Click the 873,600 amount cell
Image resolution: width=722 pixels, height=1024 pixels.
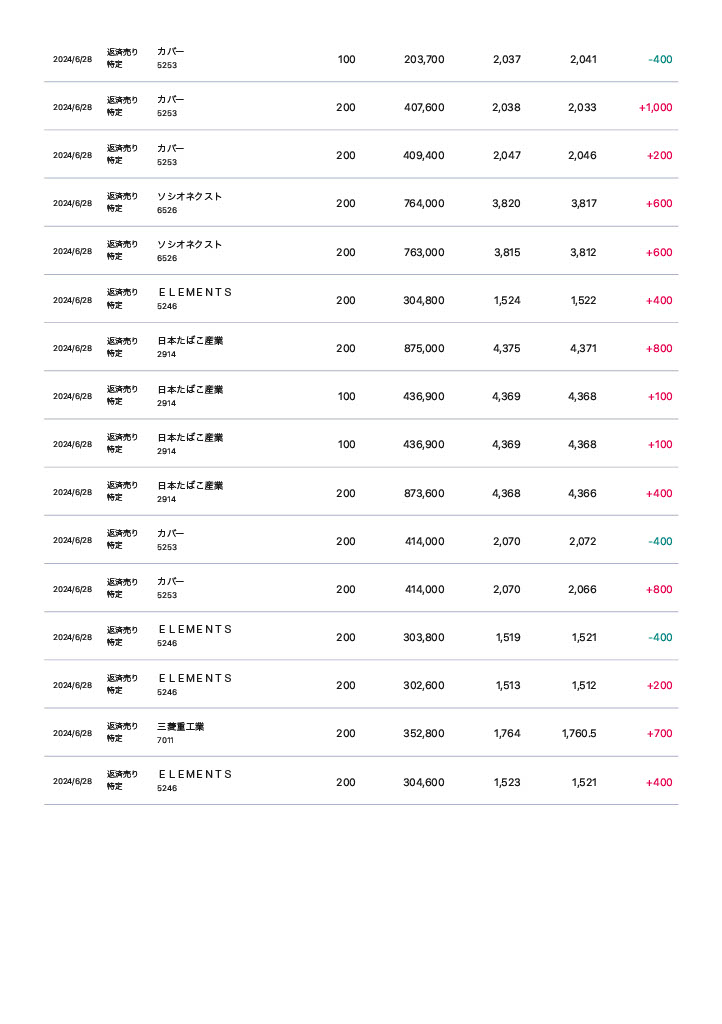(x=424, y=493)
